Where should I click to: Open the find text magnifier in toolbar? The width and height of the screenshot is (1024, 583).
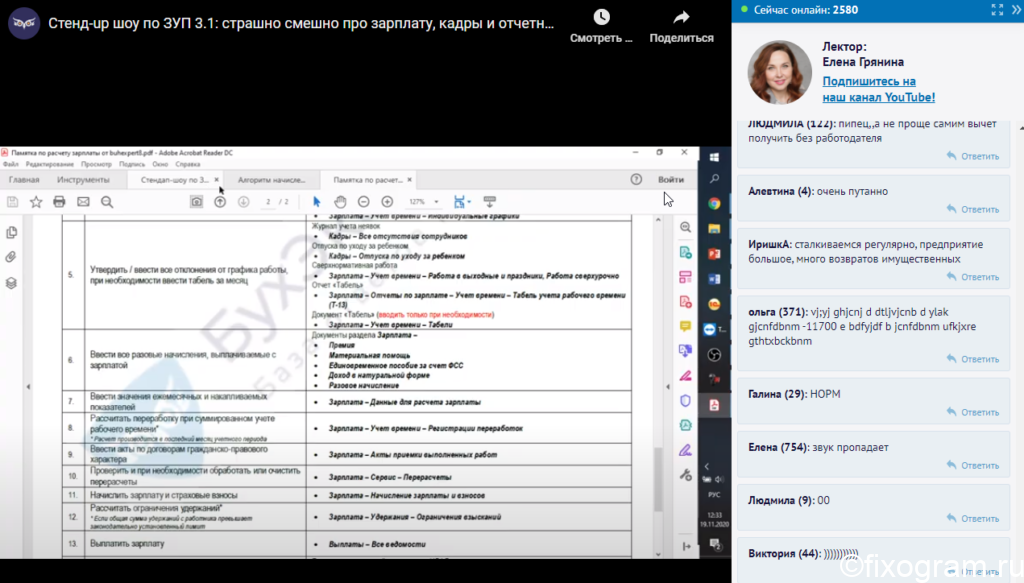107,202
